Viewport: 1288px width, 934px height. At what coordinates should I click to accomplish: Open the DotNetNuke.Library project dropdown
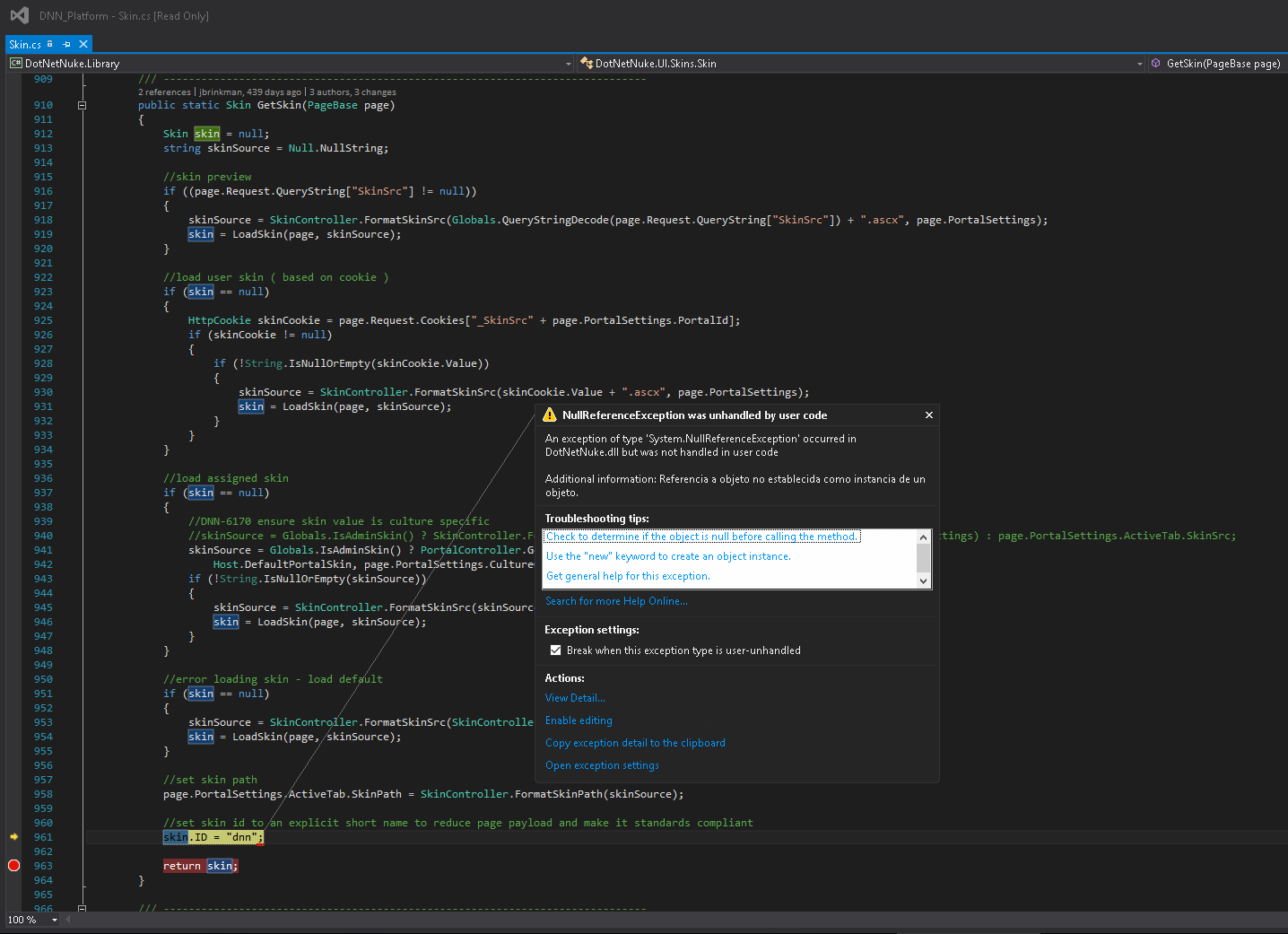click(x=291, y=64)
